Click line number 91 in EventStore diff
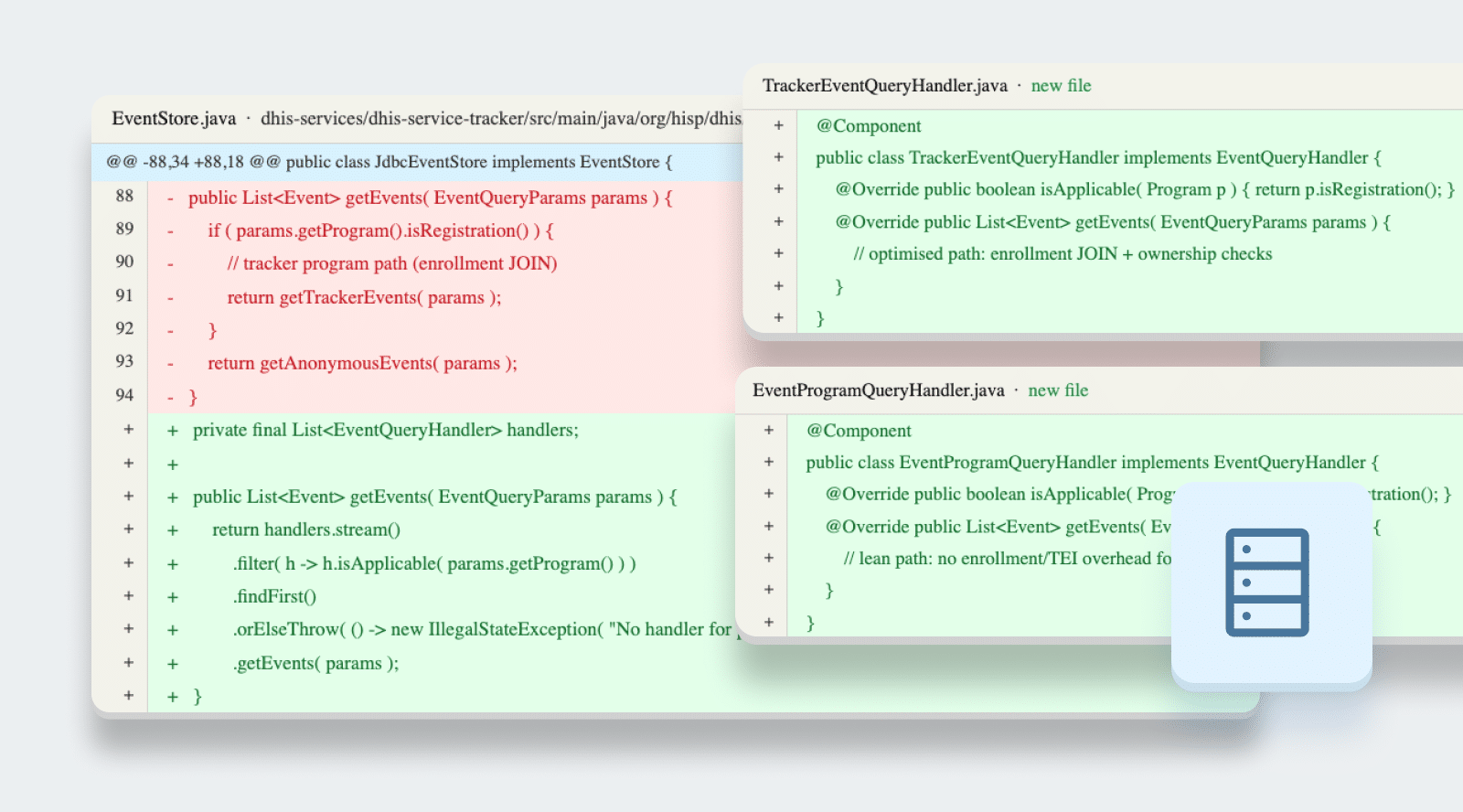 124,295
